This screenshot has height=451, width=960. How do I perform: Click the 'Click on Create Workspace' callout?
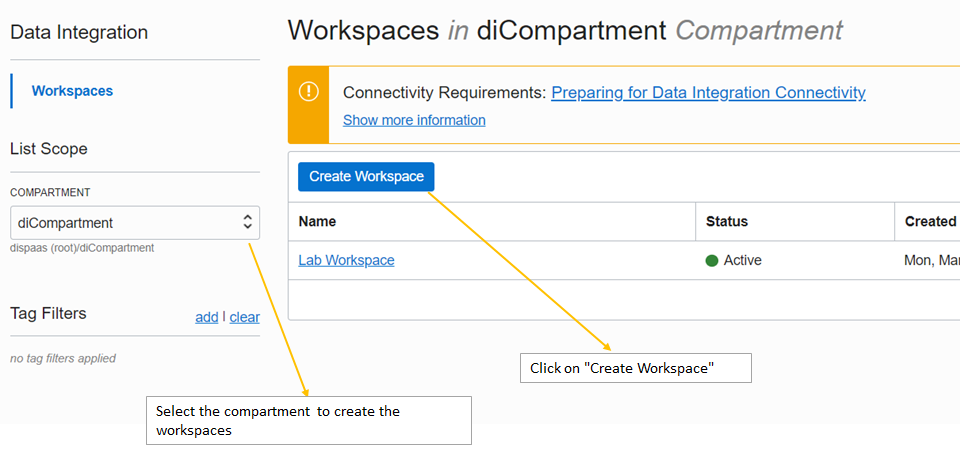(x=635, y=368)
